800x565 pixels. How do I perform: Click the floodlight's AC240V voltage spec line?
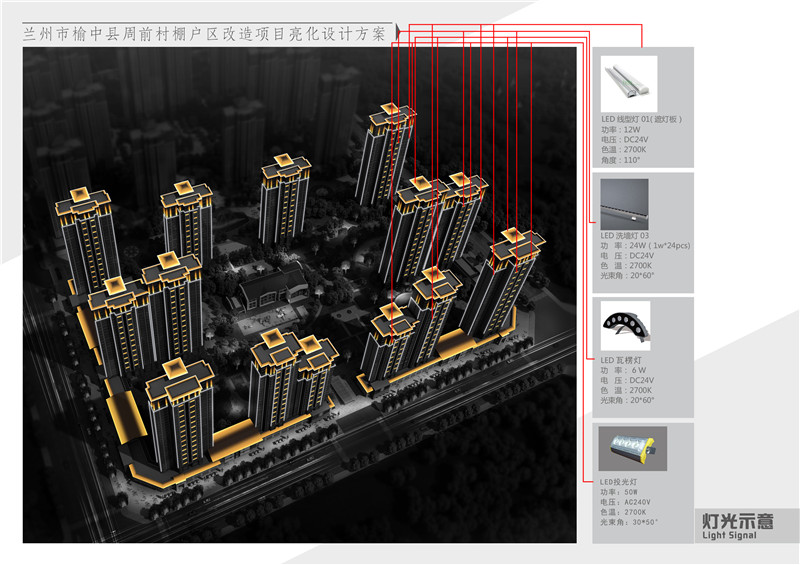click(x=626, y=502)
